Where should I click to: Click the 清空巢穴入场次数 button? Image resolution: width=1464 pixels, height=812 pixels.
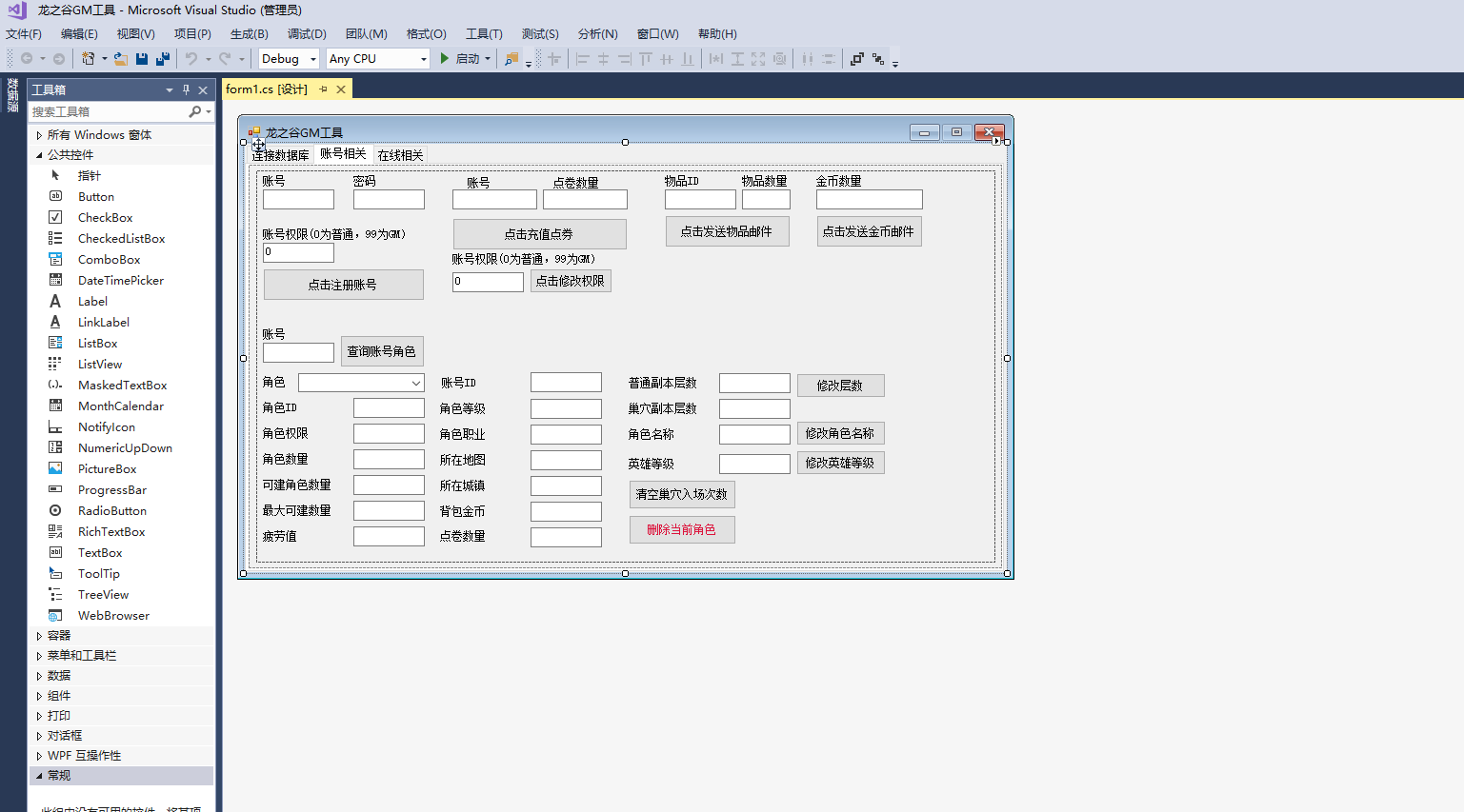click(x=682, y=494)
